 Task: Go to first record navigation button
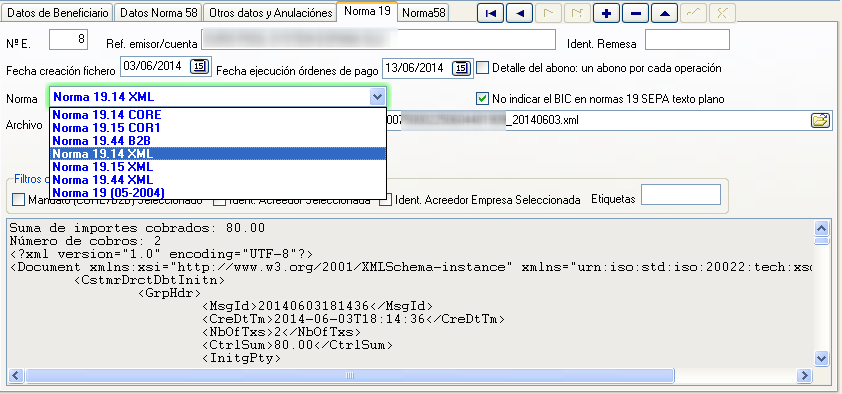tap(491, 13)
